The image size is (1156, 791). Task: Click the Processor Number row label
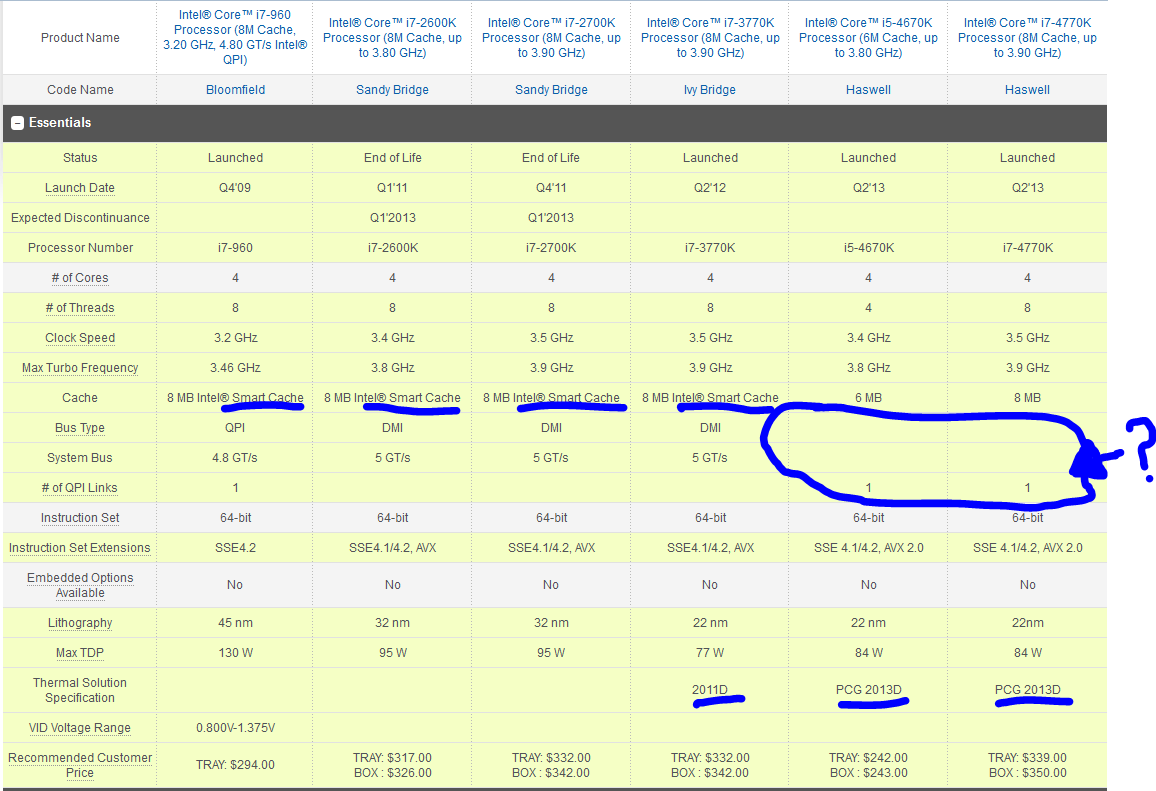80,248
